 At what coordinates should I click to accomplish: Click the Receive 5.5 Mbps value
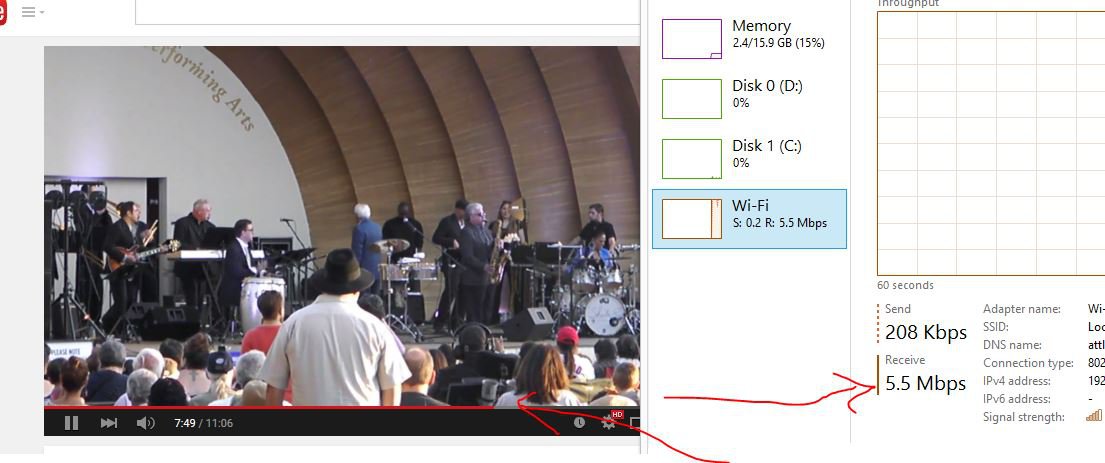[x=925, y=383]
